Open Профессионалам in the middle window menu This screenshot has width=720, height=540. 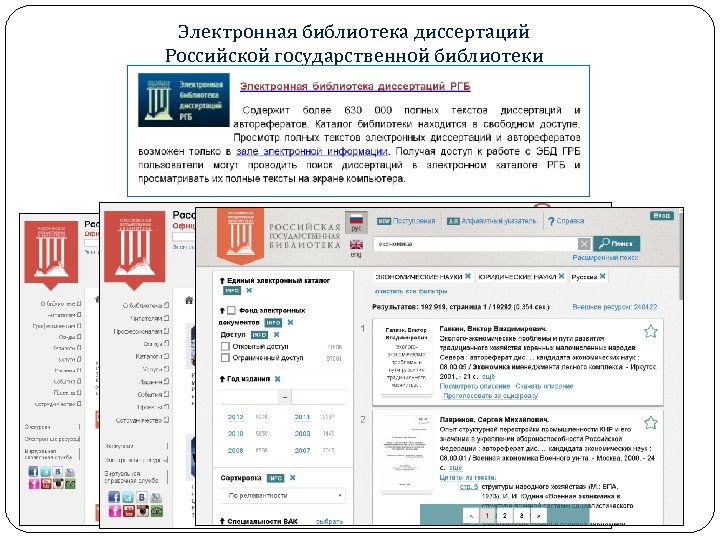point(141,331)
